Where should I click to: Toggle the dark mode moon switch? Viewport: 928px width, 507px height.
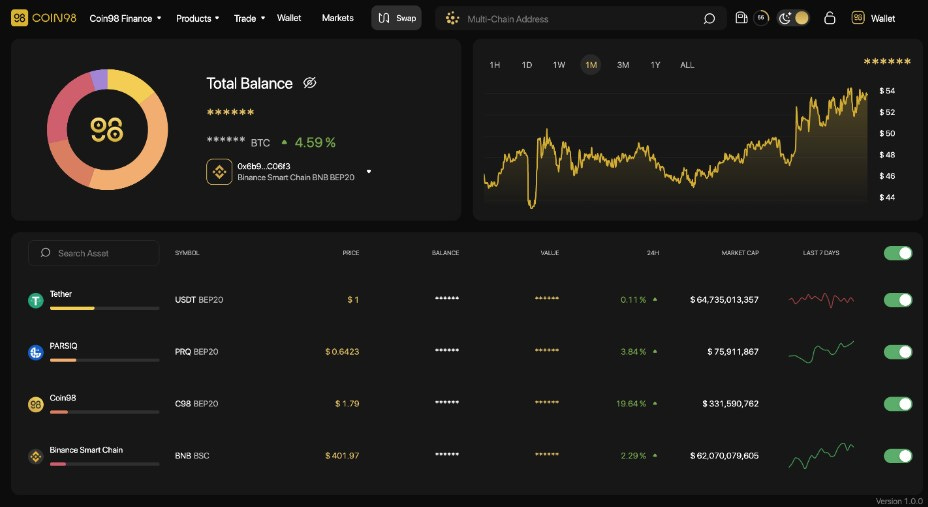click(x=793, y=18)
